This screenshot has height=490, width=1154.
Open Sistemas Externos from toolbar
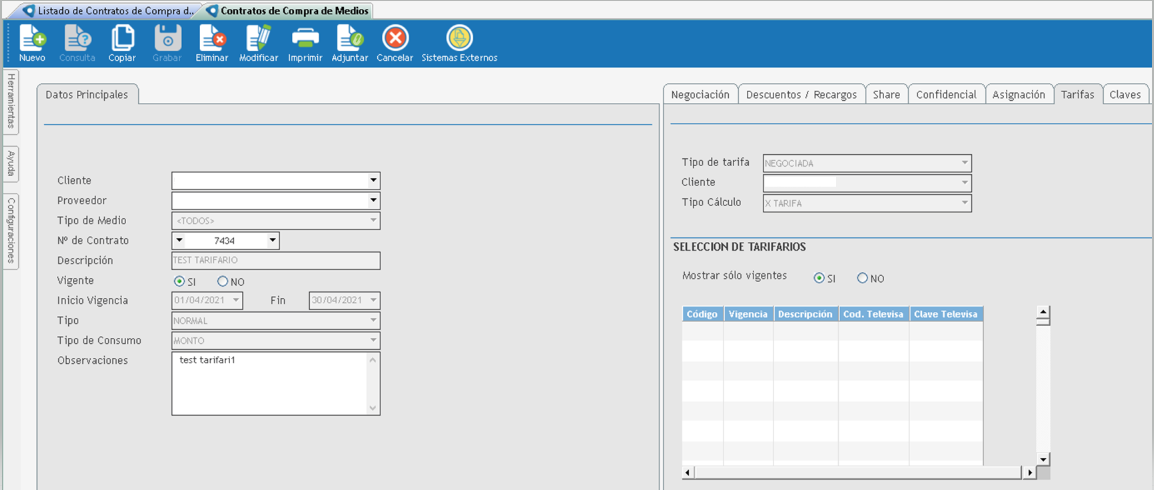point(459,40)
